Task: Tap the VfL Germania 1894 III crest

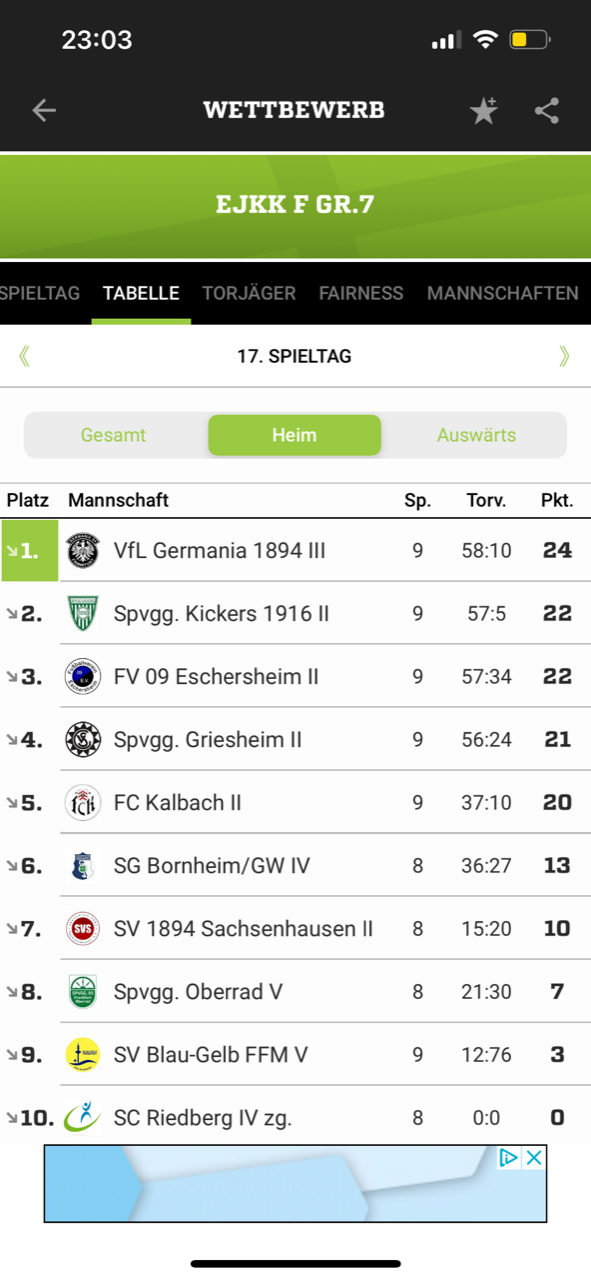Action: click(83, 550)
